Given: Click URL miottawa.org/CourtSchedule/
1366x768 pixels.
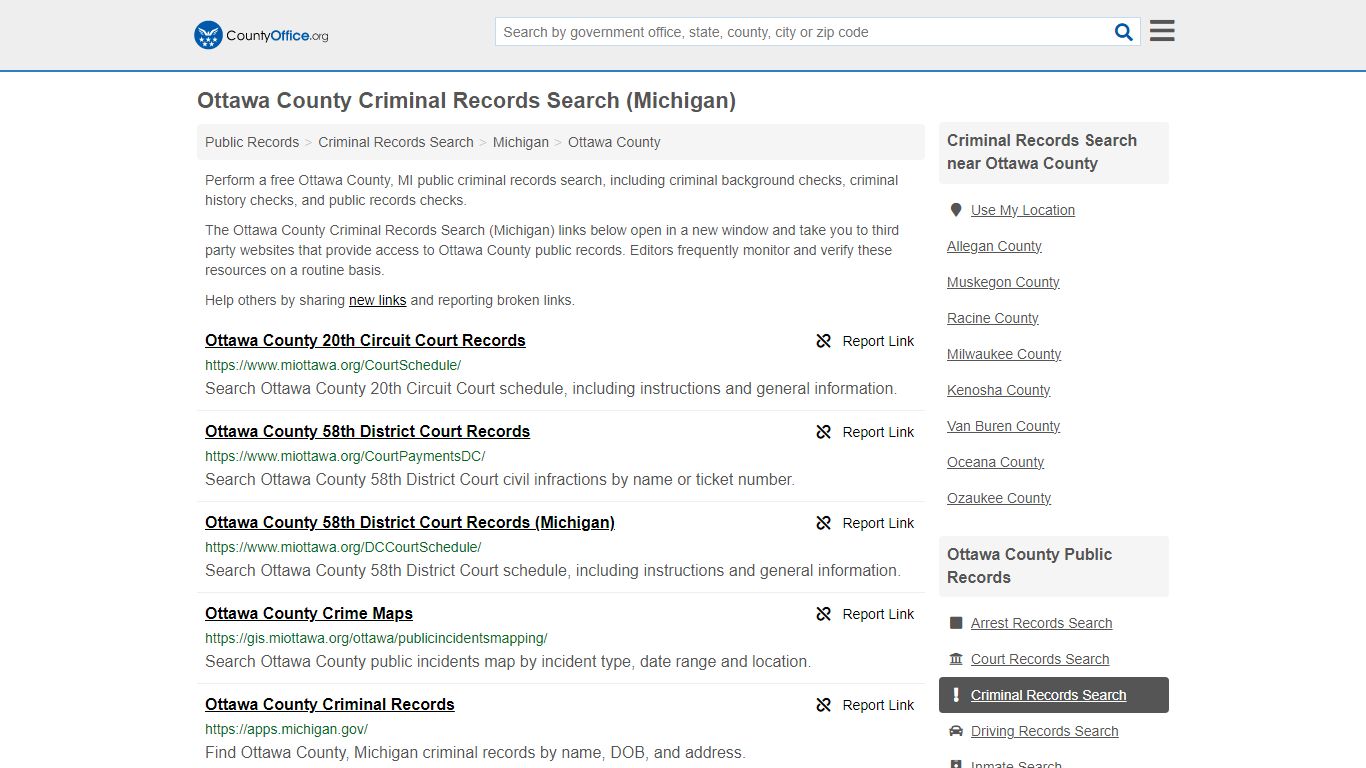Looking at the screenshot, I should (x=333, y=365).
